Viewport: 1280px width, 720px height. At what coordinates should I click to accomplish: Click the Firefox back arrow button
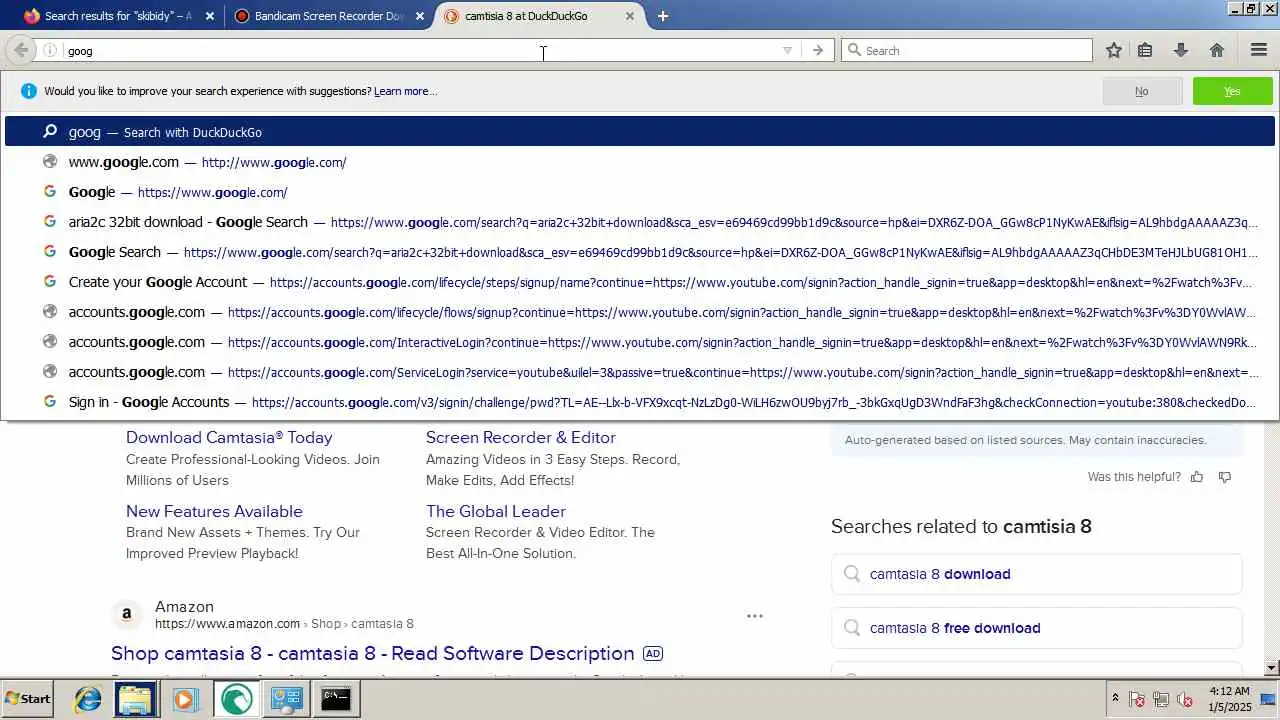[x=21, y=50]
